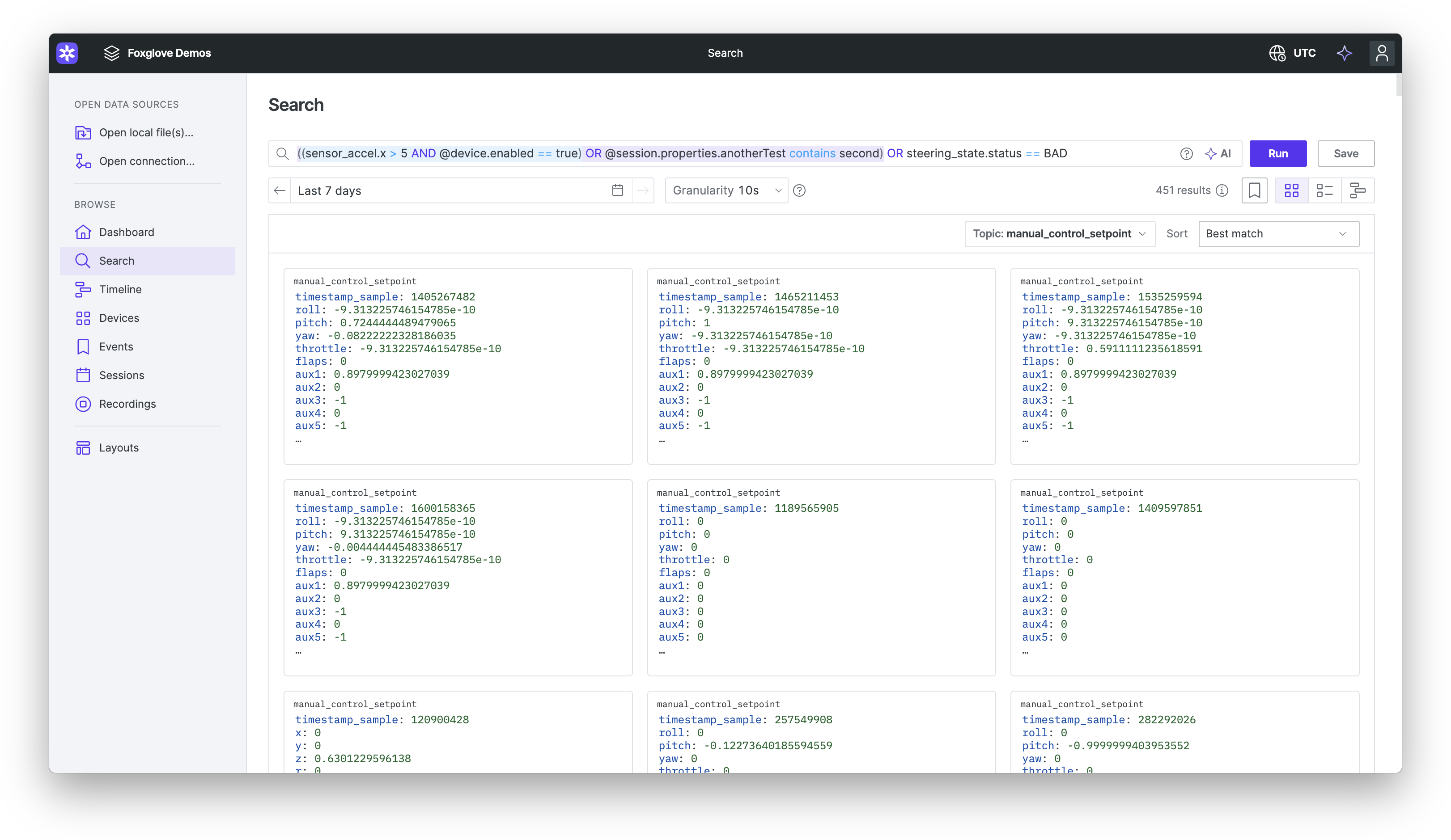The image size is (1451, 840).
Task: Switch to timeline view layout
Action: click(1358, 190)
